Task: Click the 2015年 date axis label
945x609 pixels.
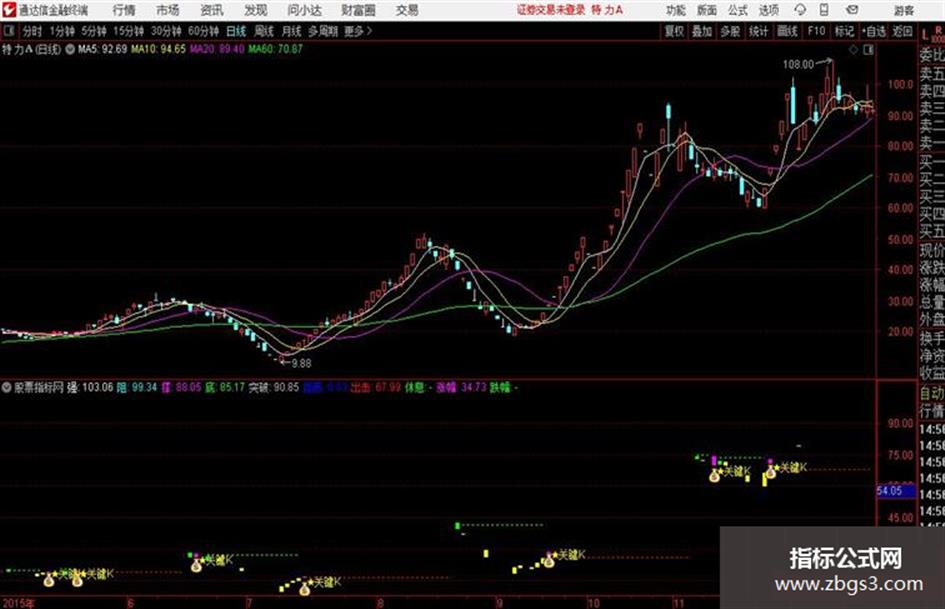Action: click(18, 603)
